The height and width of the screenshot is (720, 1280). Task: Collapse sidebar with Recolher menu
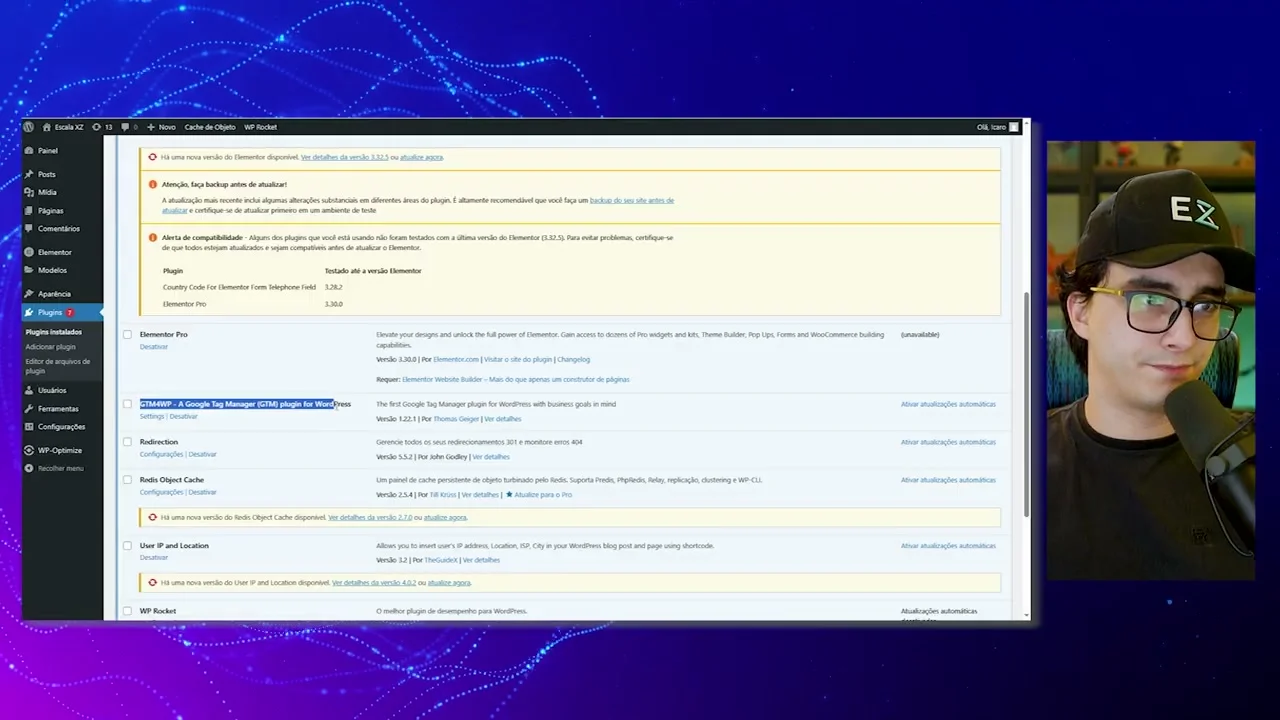[x=55, y=468]
